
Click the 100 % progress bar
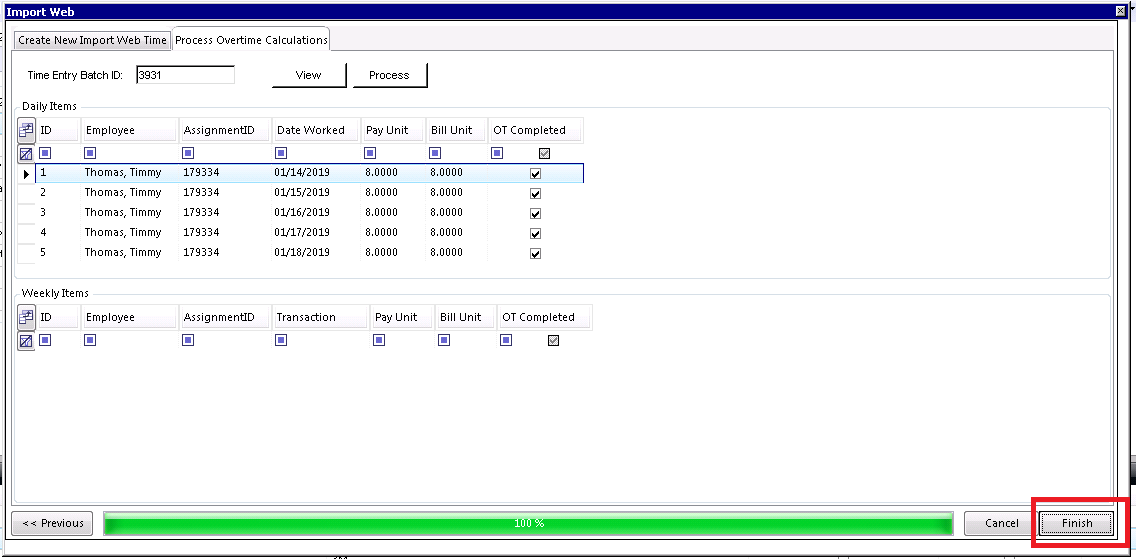528,523
